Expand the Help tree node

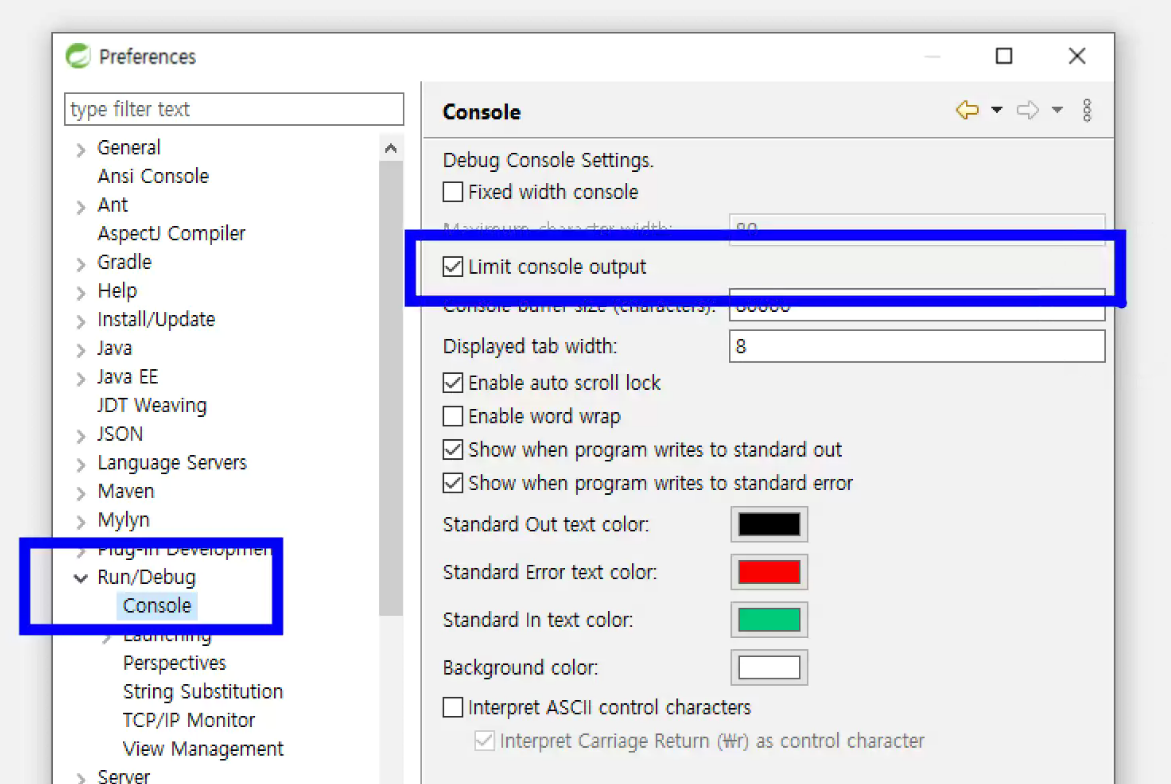click(x=81, y=293)
